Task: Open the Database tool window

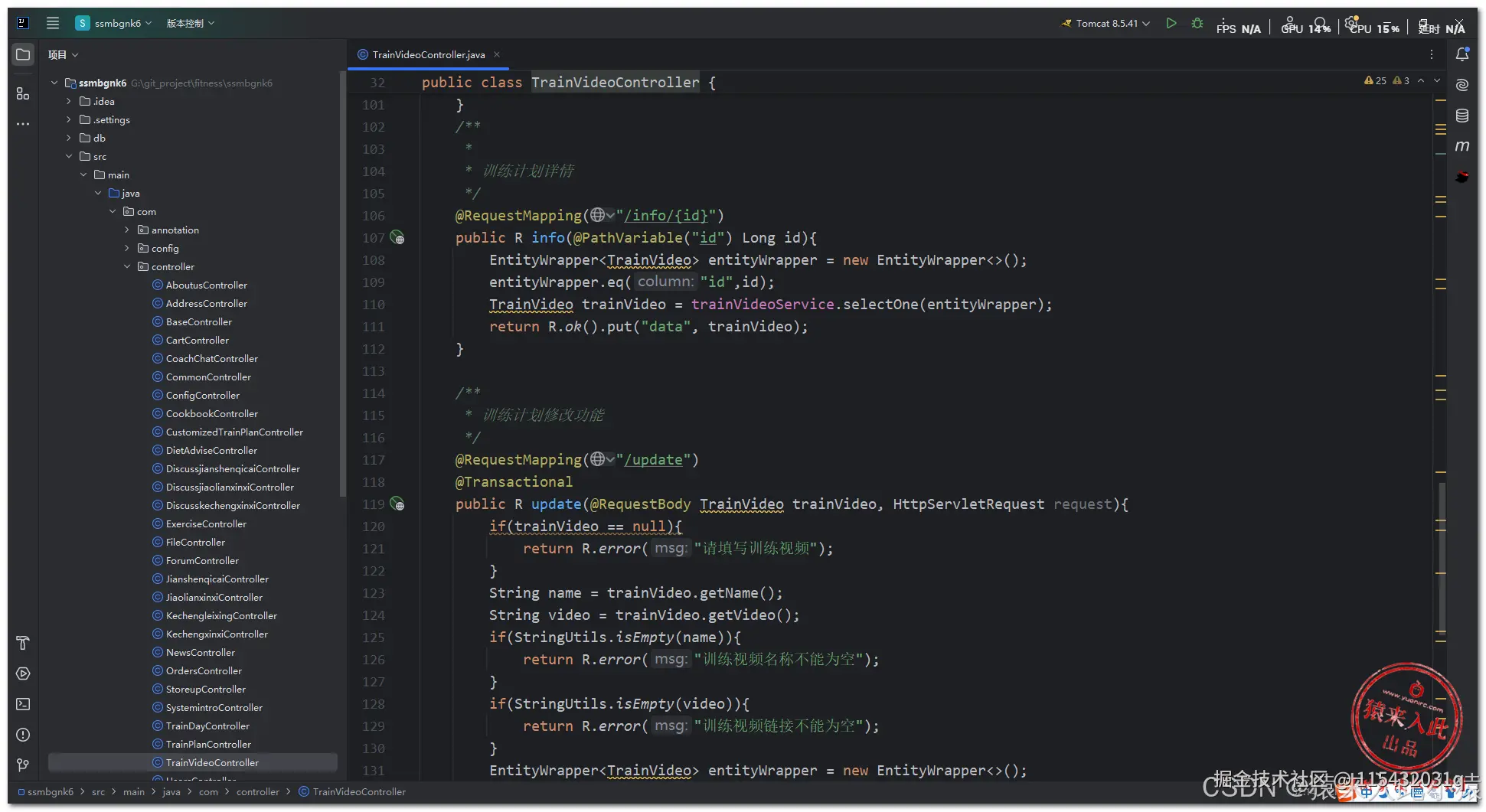Action: [x=1462, y=116]
